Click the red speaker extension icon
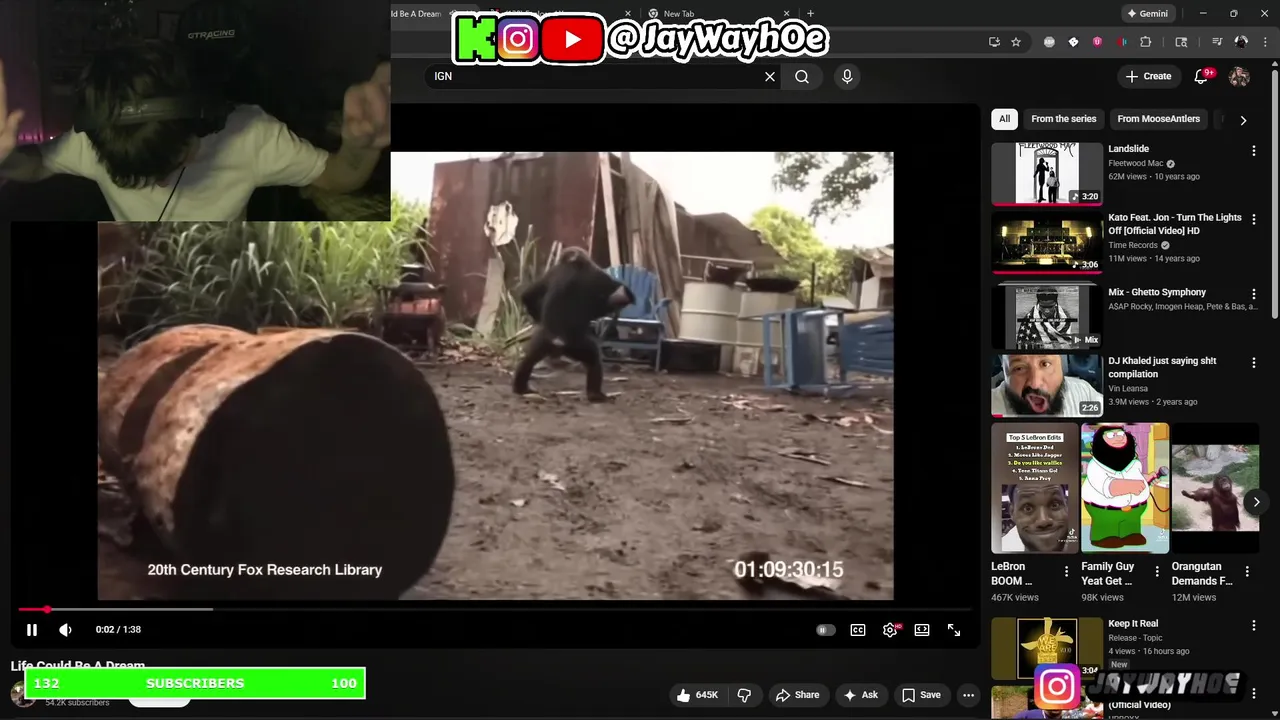The height and width of the screenshot is (720, 1280). coord(1121,42)
